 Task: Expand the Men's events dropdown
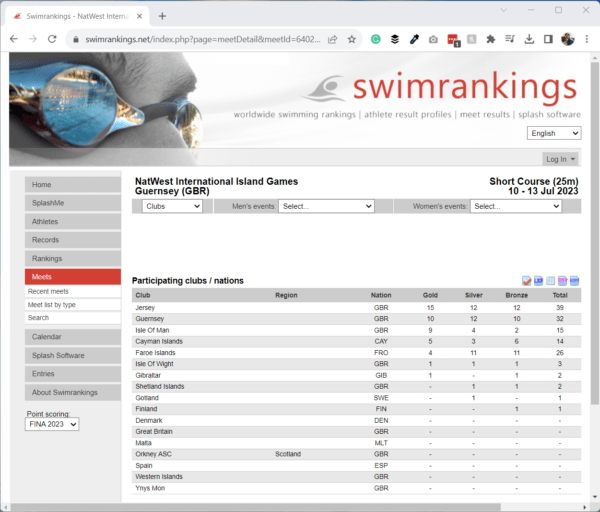tap(326, 206)
